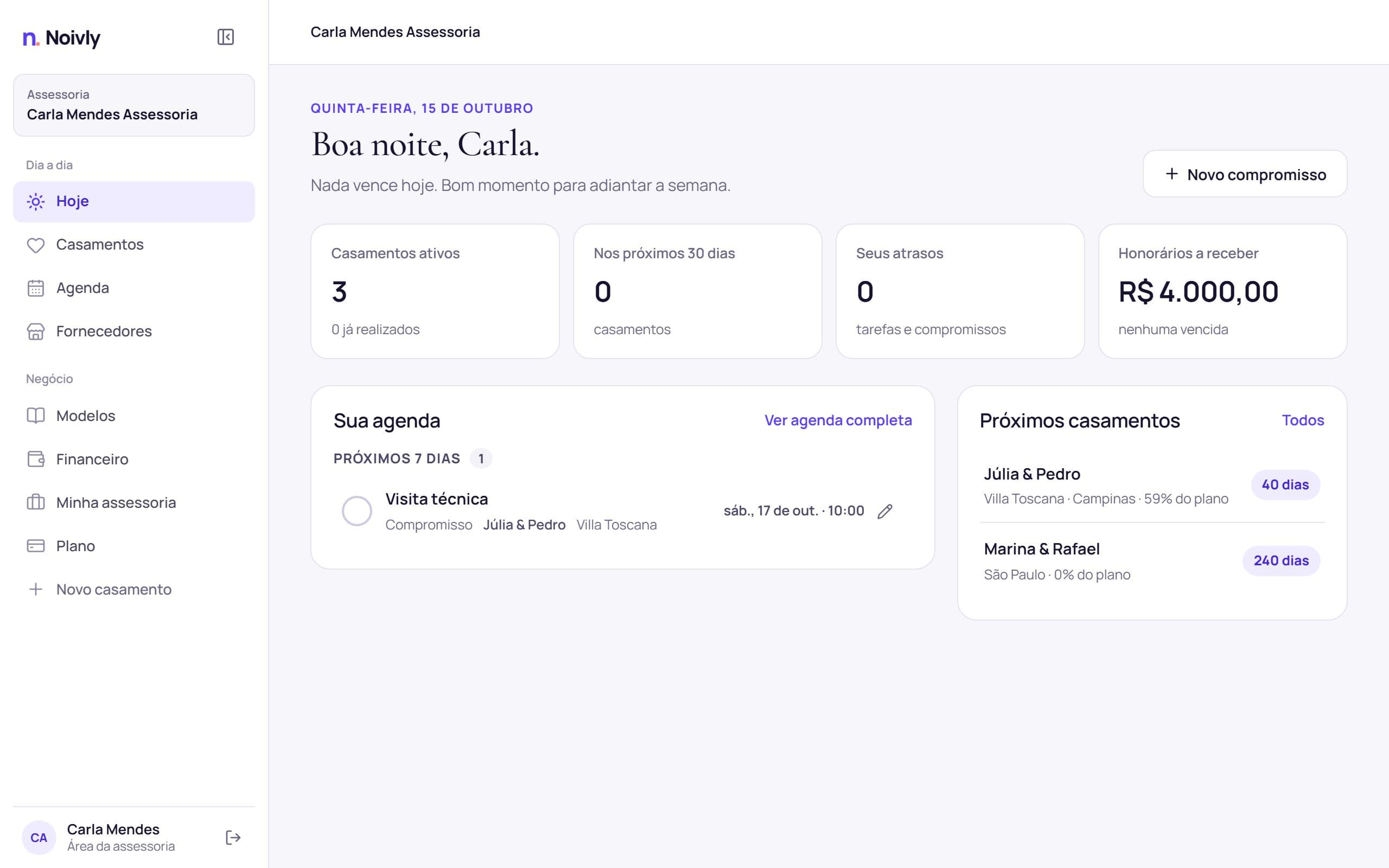Start a Novo casamento

coord(133,590)
